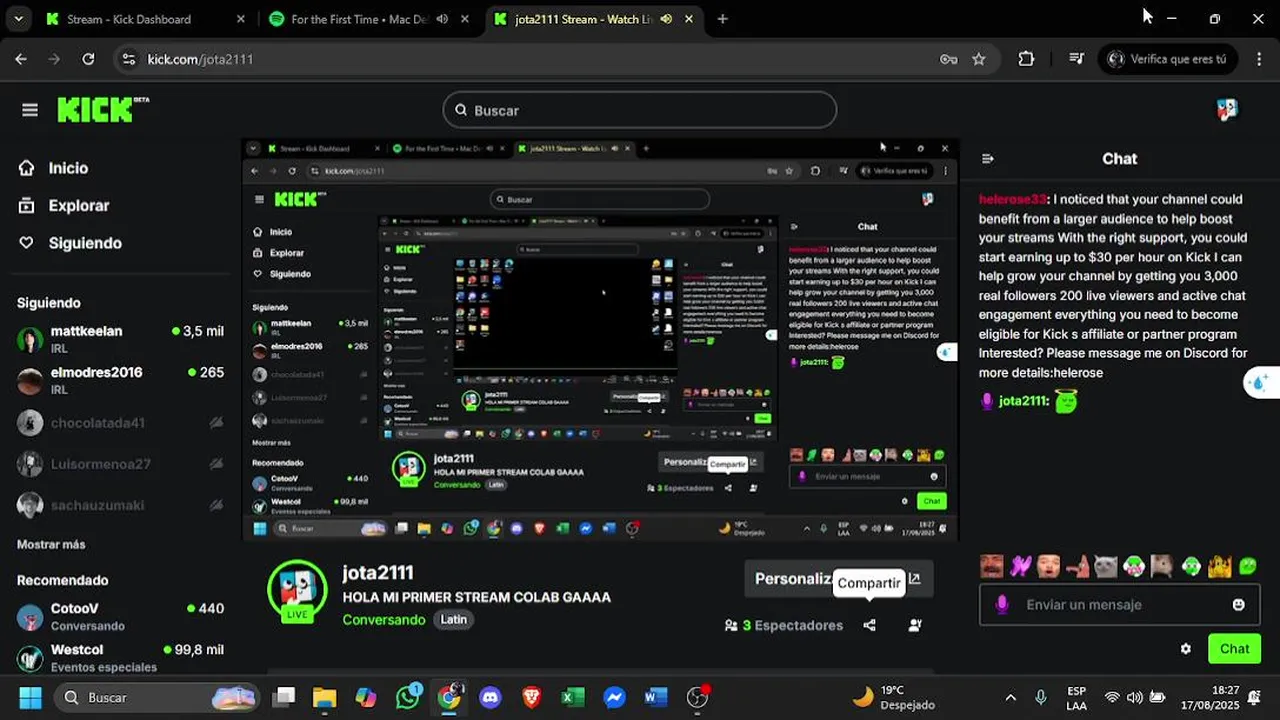1280x720 pixels.
Task: Open the emoji picker in message box
Action: pyautogui.click(x=1239, y=605)
